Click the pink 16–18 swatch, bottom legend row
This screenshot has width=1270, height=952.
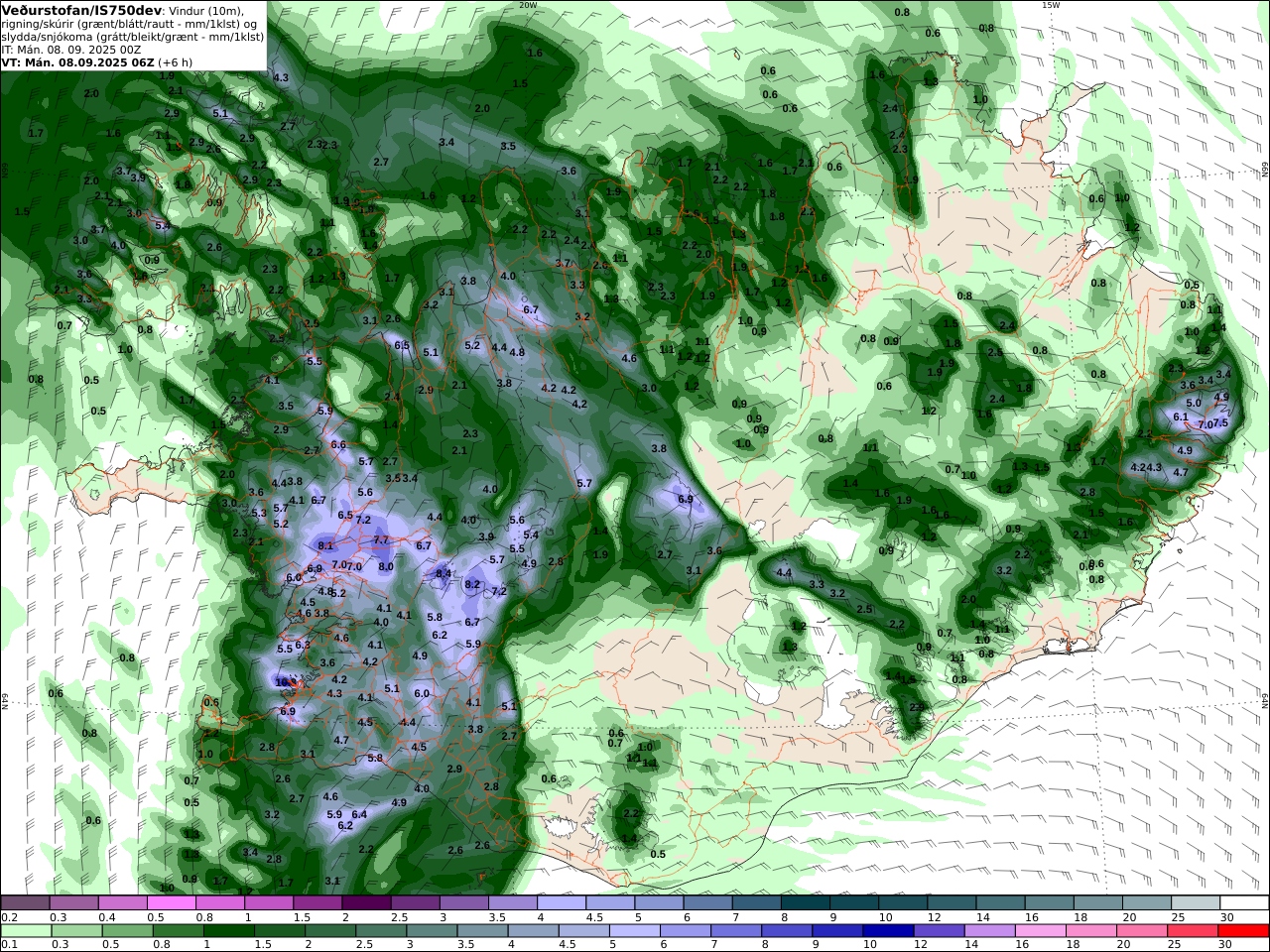pyautogui.click(x=1041, y=931)
